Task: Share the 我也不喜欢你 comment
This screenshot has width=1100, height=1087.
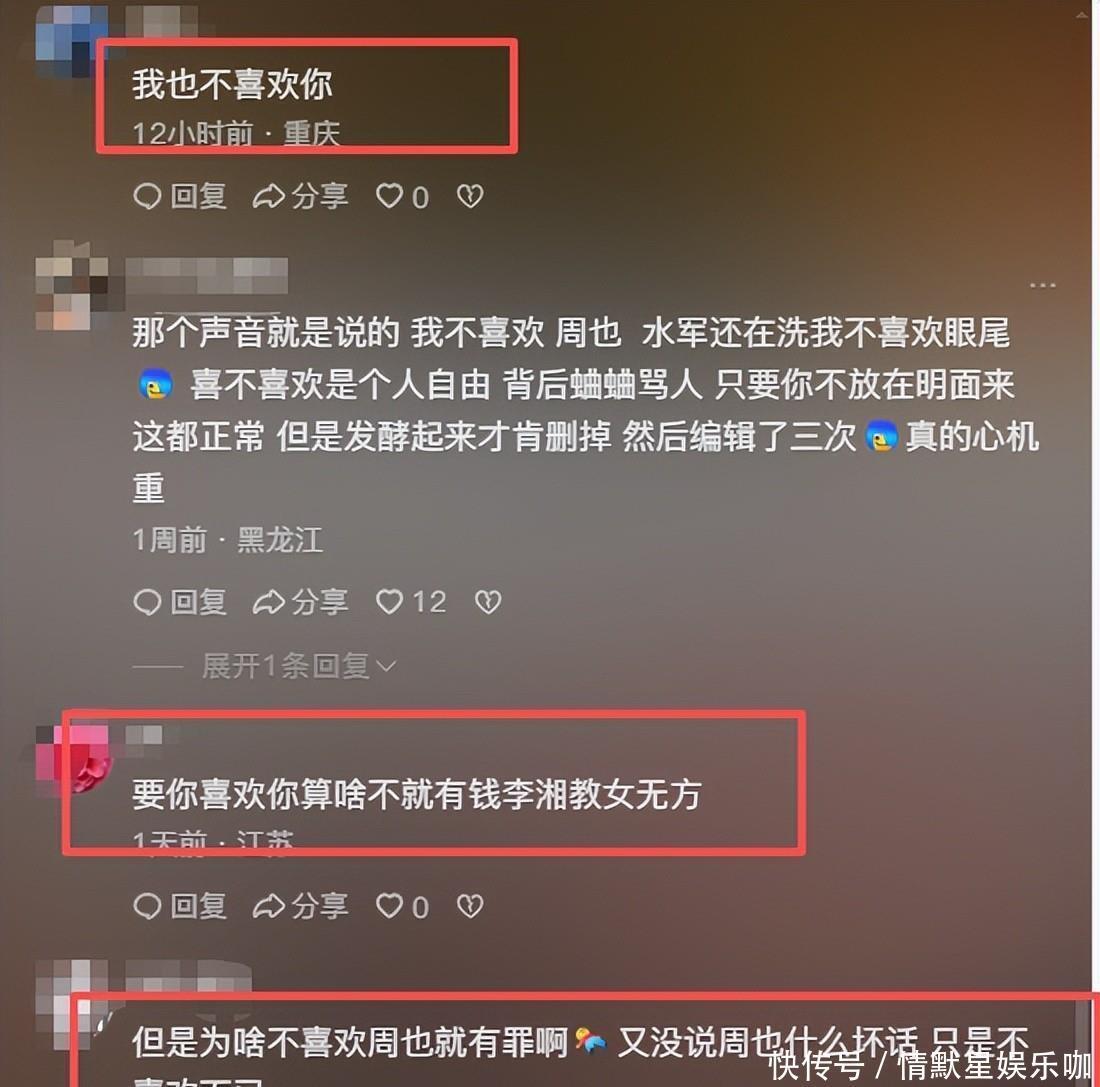Action: click(x=300, y=196)
